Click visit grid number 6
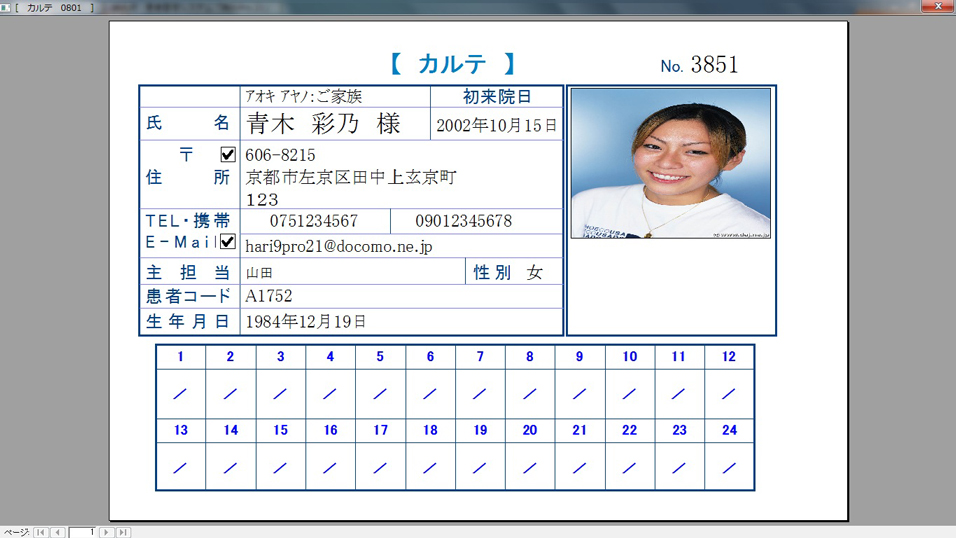The height and width of the screenshot is (538, 956). tap(430, 357)
